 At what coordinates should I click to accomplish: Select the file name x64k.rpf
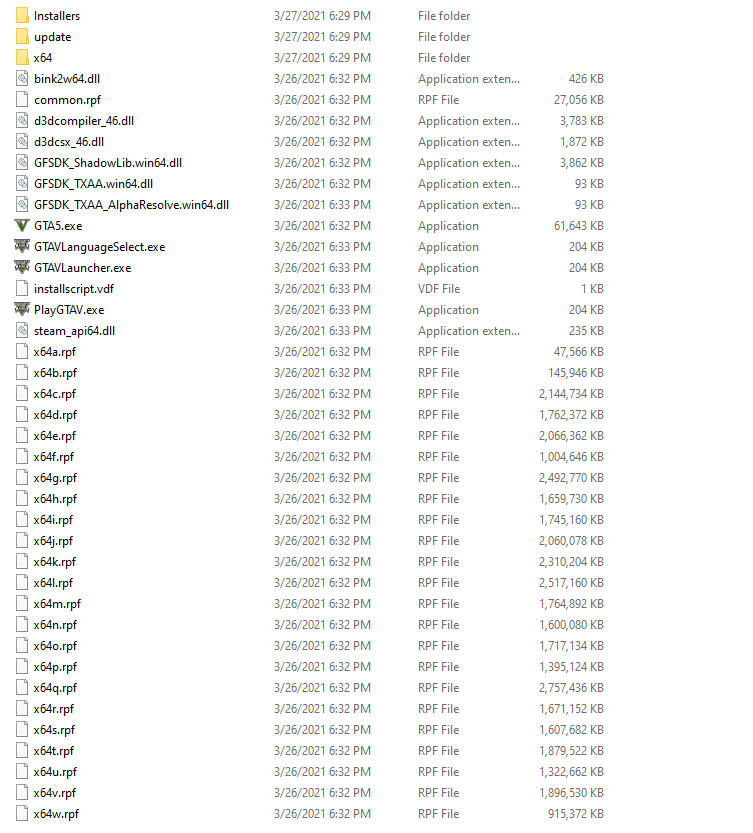55,562
